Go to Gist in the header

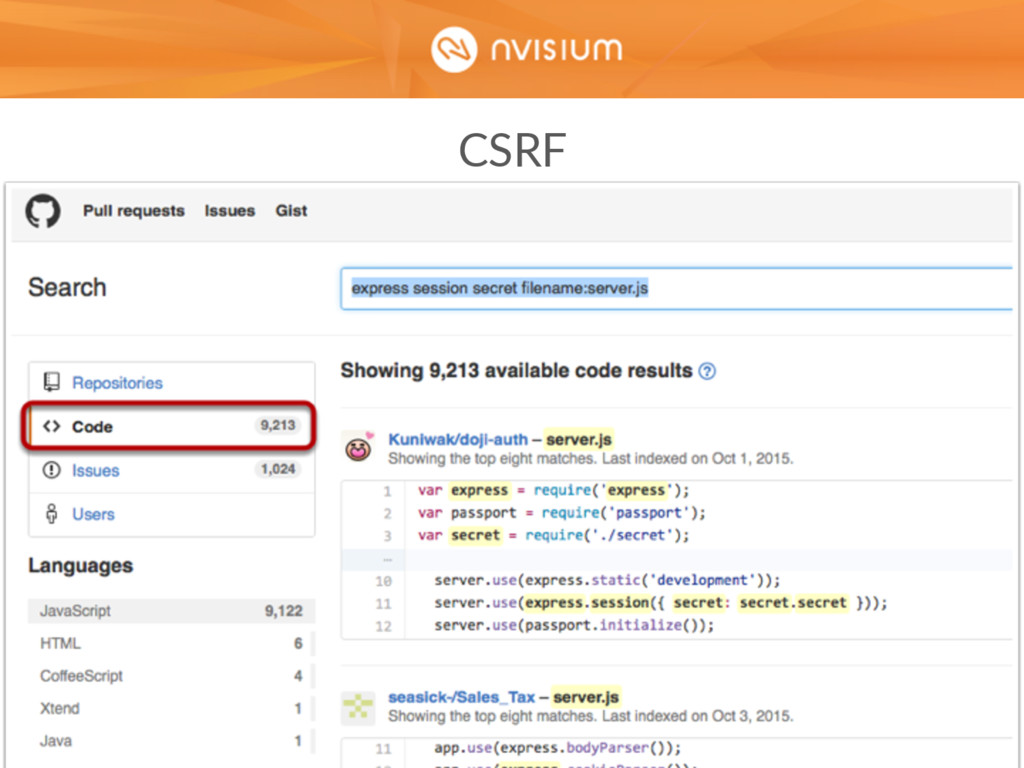point(291,211)
